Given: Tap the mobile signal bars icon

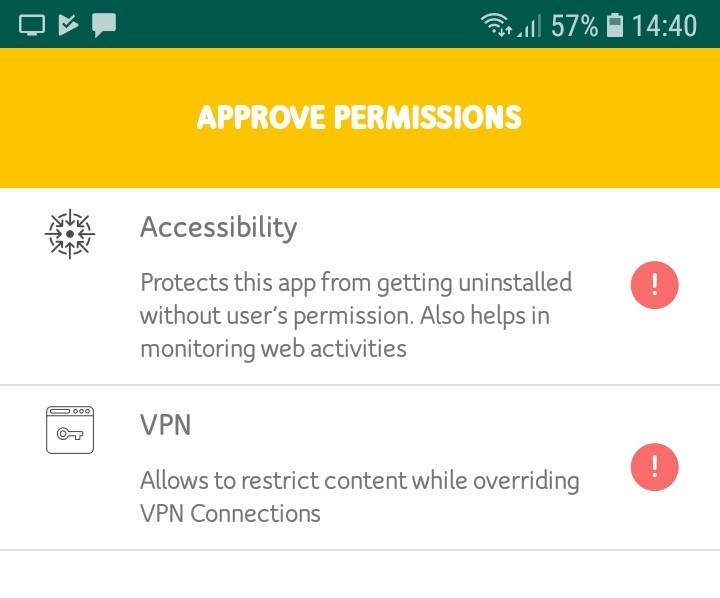Looking at the screenshot, I should [529, 25].
